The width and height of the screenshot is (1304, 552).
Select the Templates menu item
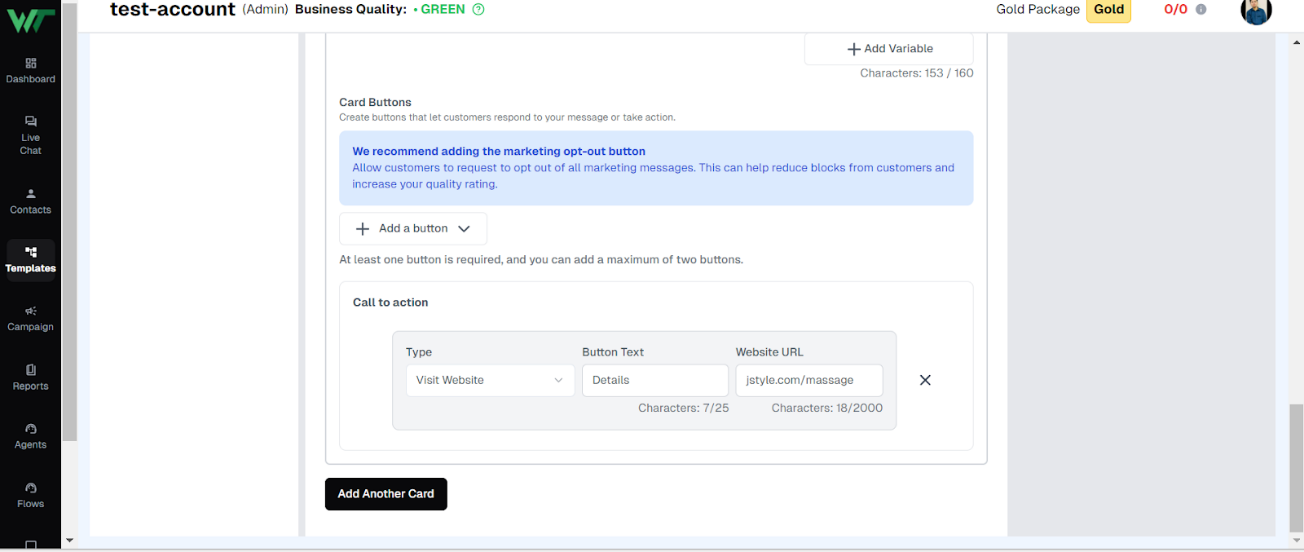tap(30, 260)
